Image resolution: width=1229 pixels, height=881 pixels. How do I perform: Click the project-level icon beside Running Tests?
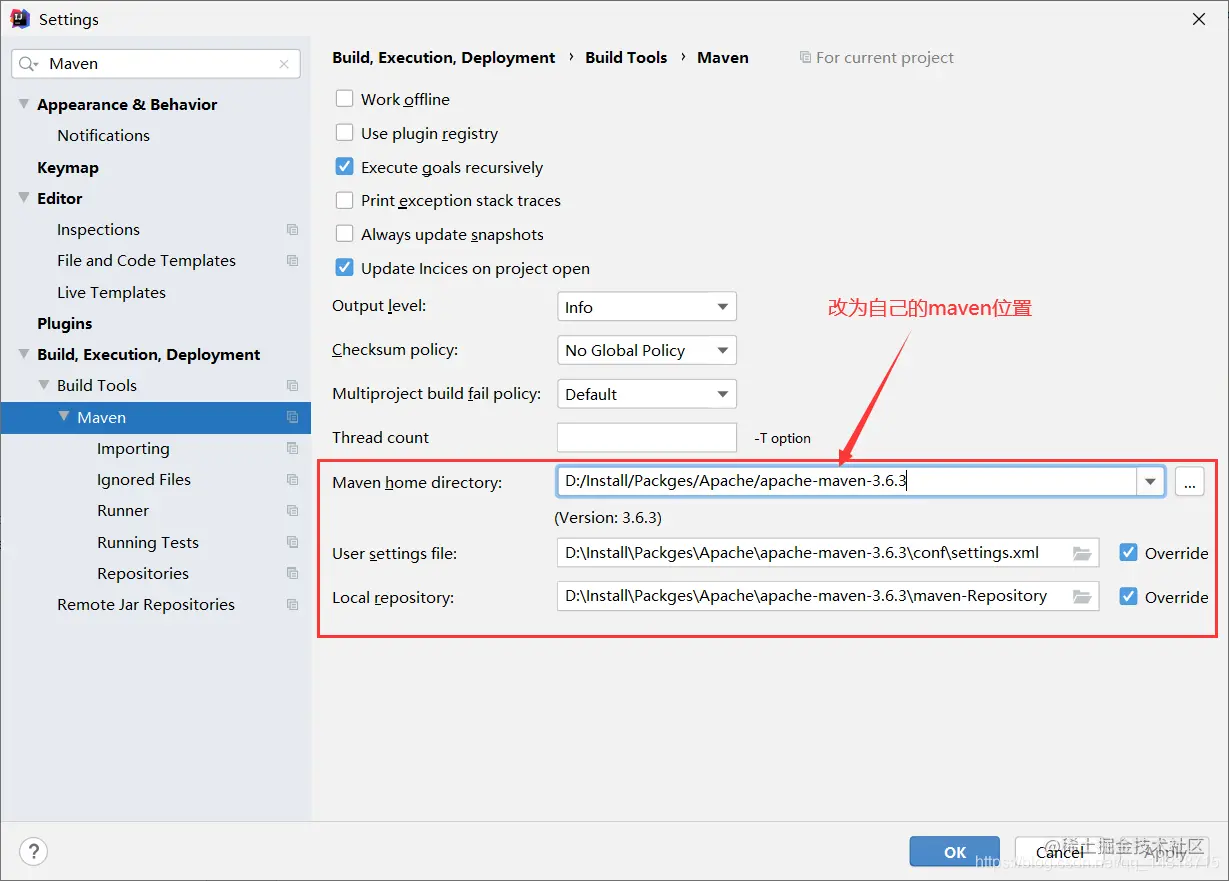coord(292,543)
